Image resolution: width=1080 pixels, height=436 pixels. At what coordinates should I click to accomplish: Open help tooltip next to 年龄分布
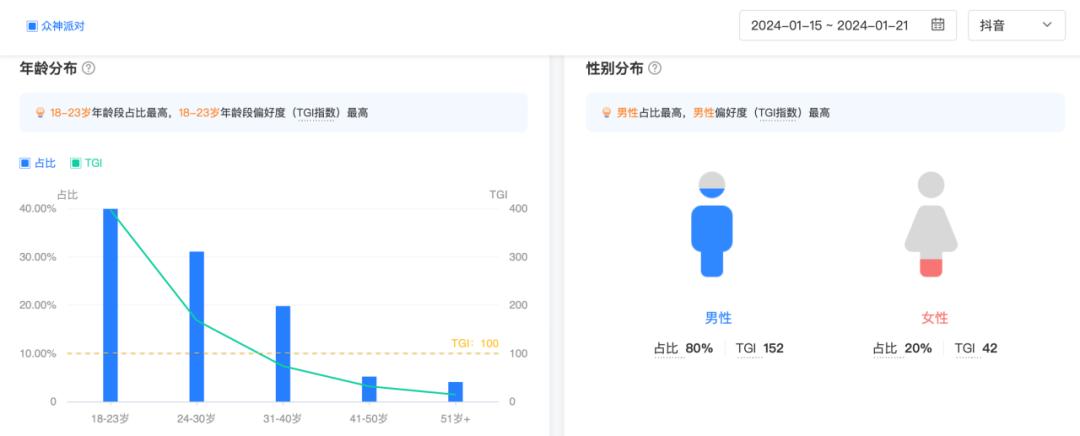tap(88, 68)
